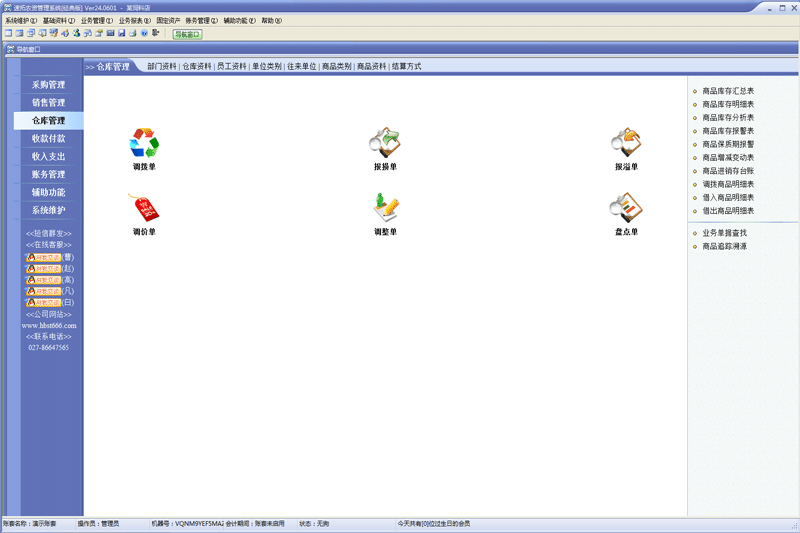Open the 业务管理 menu
This screenshot has height=533, width=800.
96,21
